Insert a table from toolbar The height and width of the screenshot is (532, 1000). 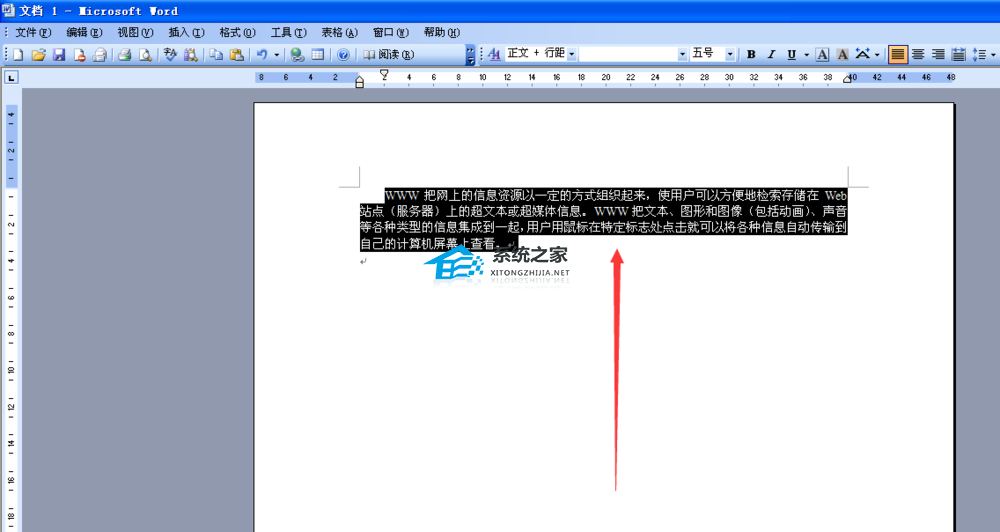pyautogui.click(x=318, y=55)
